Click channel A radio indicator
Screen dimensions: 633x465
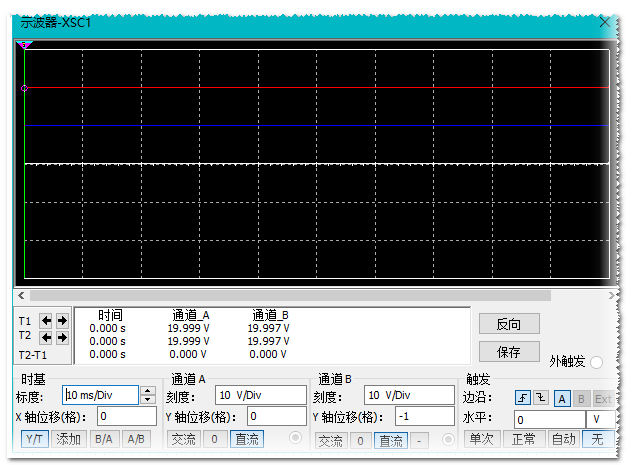point(296,438)
